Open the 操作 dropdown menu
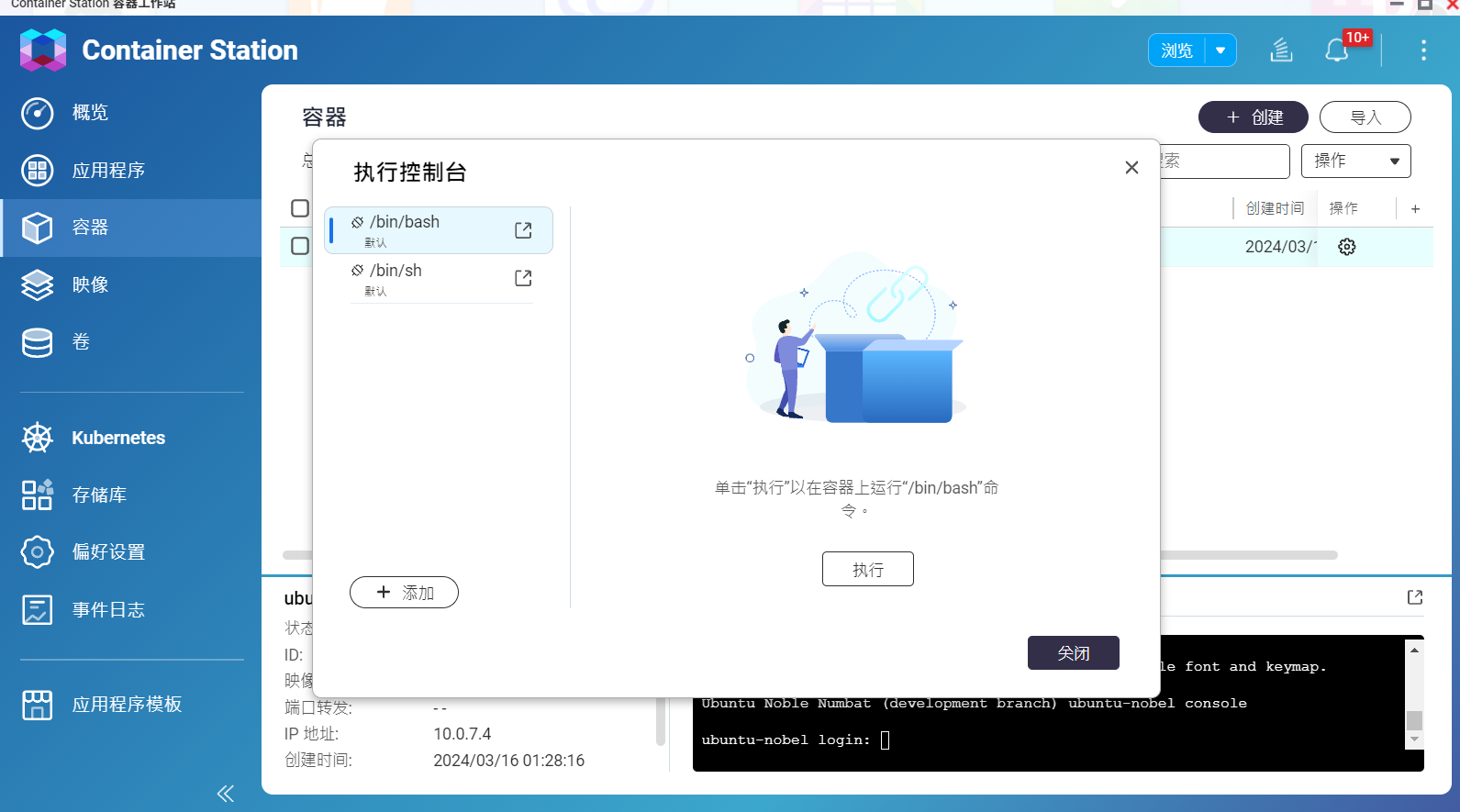This screenshot has width=1460, height=812. (x=1355, y=161)
